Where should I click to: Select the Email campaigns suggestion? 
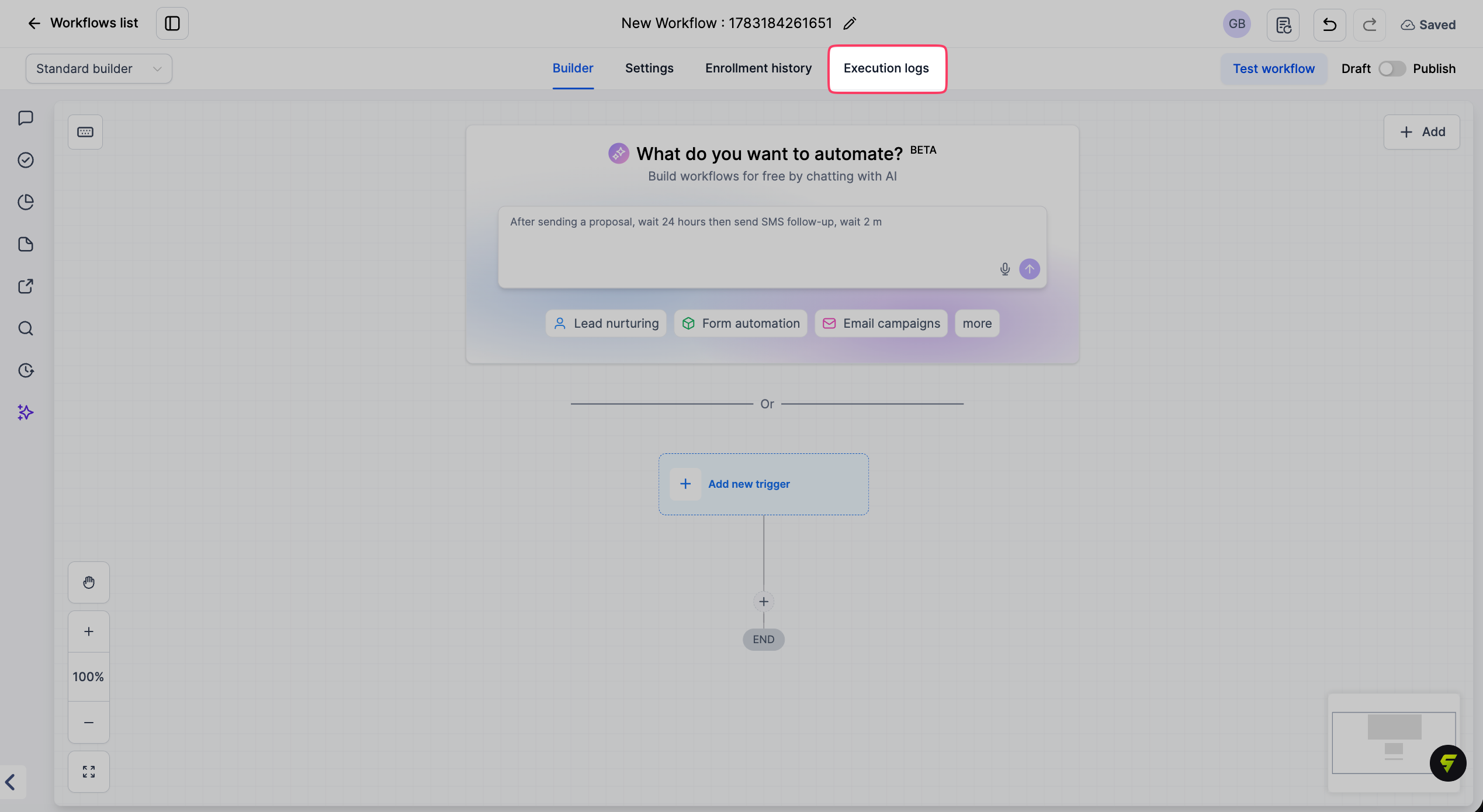click(x=881, y=324)
